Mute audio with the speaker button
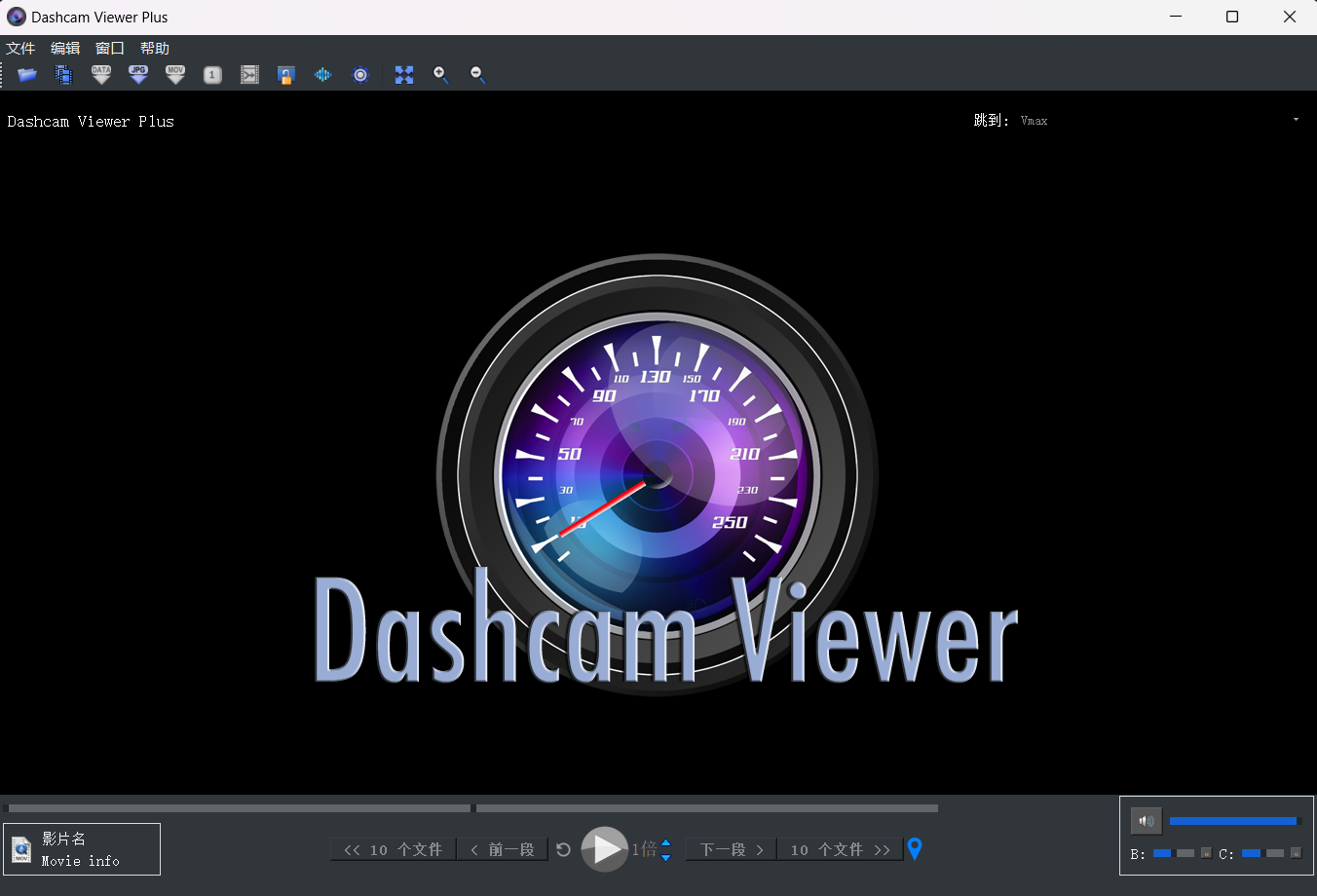This screenshot has height=896, width=1317. (1147, 821)
